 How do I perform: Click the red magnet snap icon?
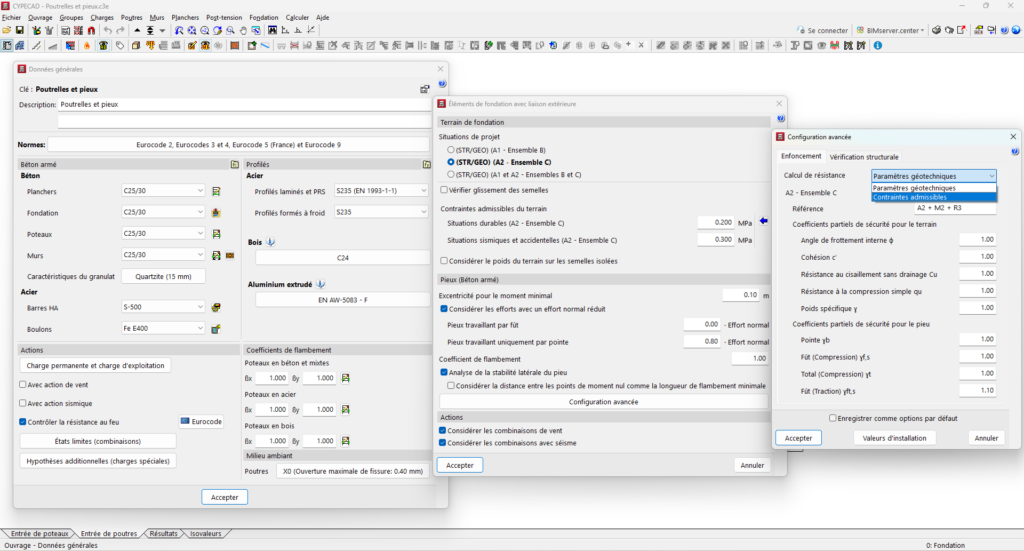point(91,30)
